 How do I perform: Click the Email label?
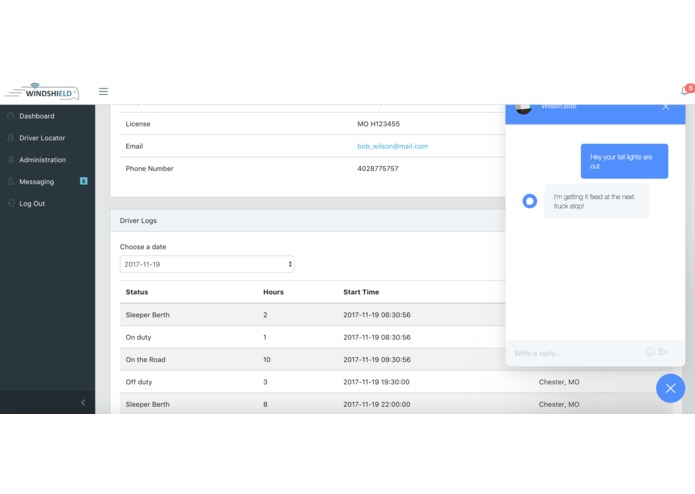(x=134, y=146)
